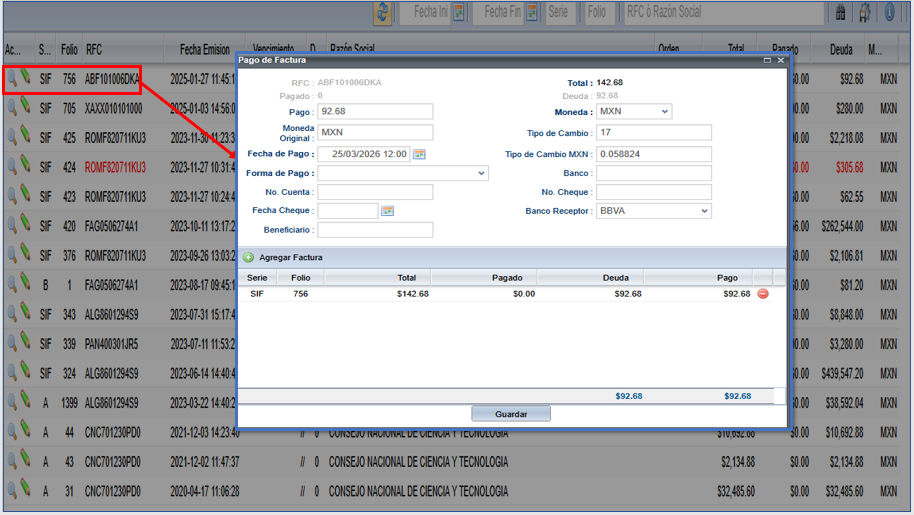Sort by Fecha Emision column header
The image size is (914, 515).
[x=205, y=50]
